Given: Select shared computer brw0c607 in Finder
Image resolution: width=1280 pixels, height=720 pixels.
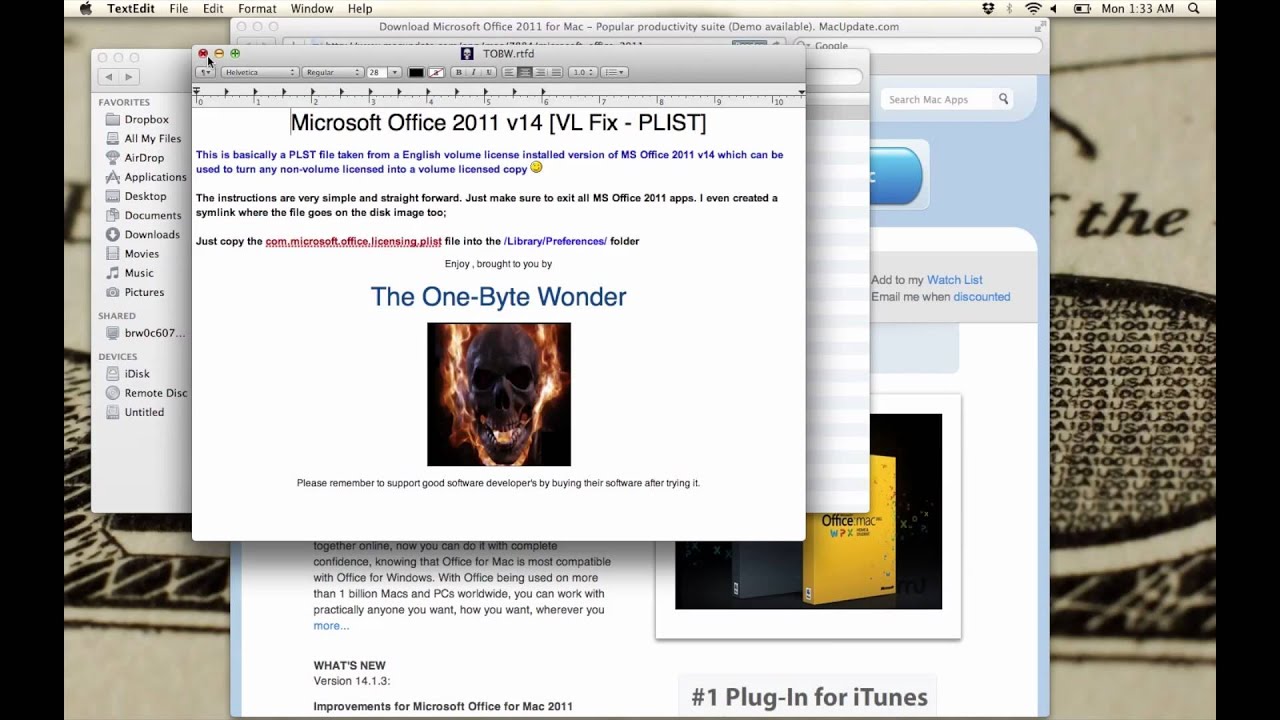Looking at the screenshot, I should [x=154, y=333].
